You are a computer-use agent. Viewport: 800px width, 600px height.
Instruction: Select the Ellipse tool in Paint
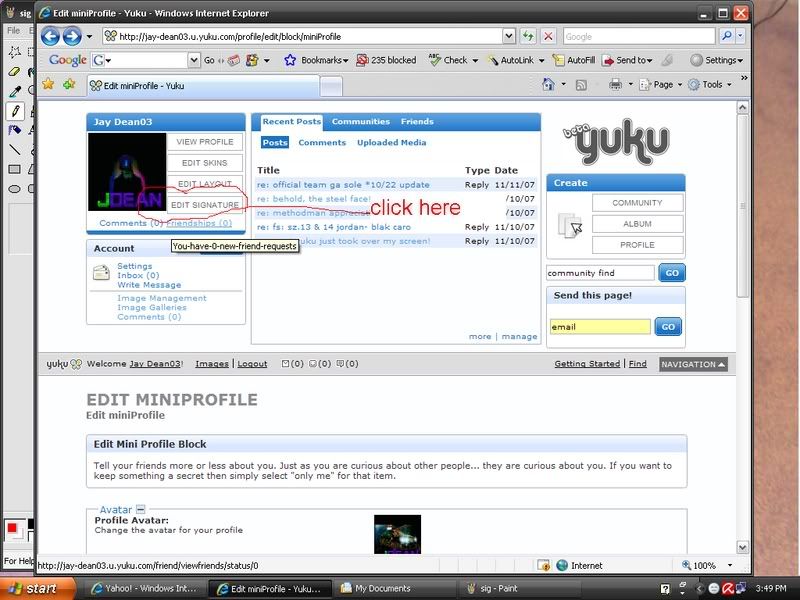click(x=14, y=189)
